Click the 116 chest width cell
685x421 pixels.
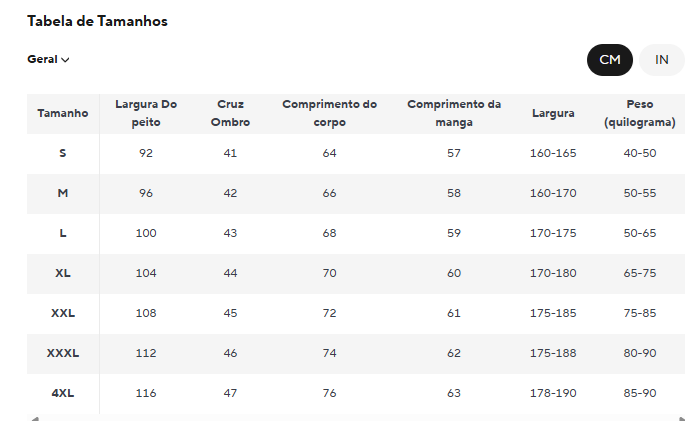click(146, 393)
